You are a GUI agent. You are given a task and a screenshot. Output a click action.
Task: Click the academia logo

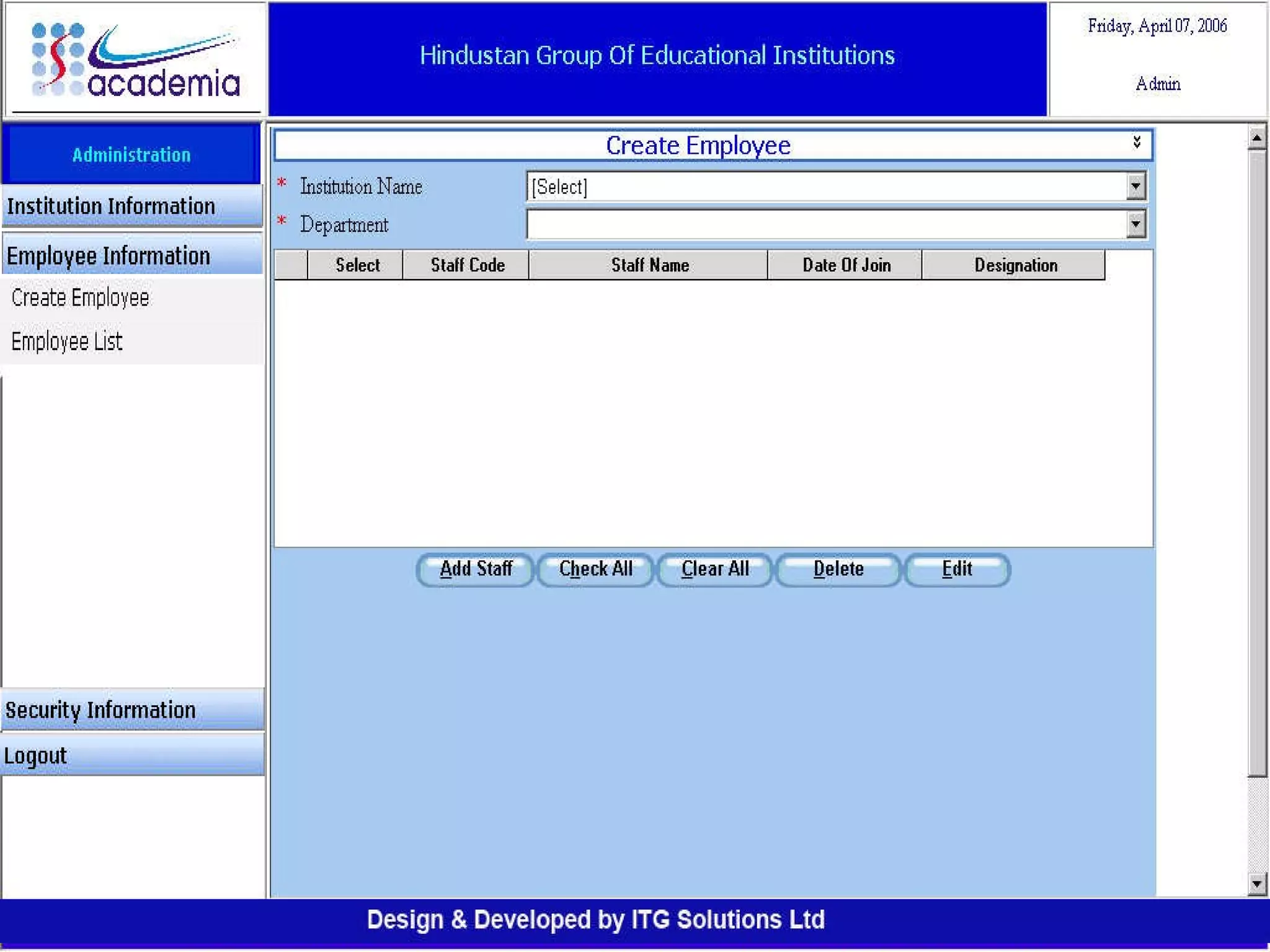135,60
